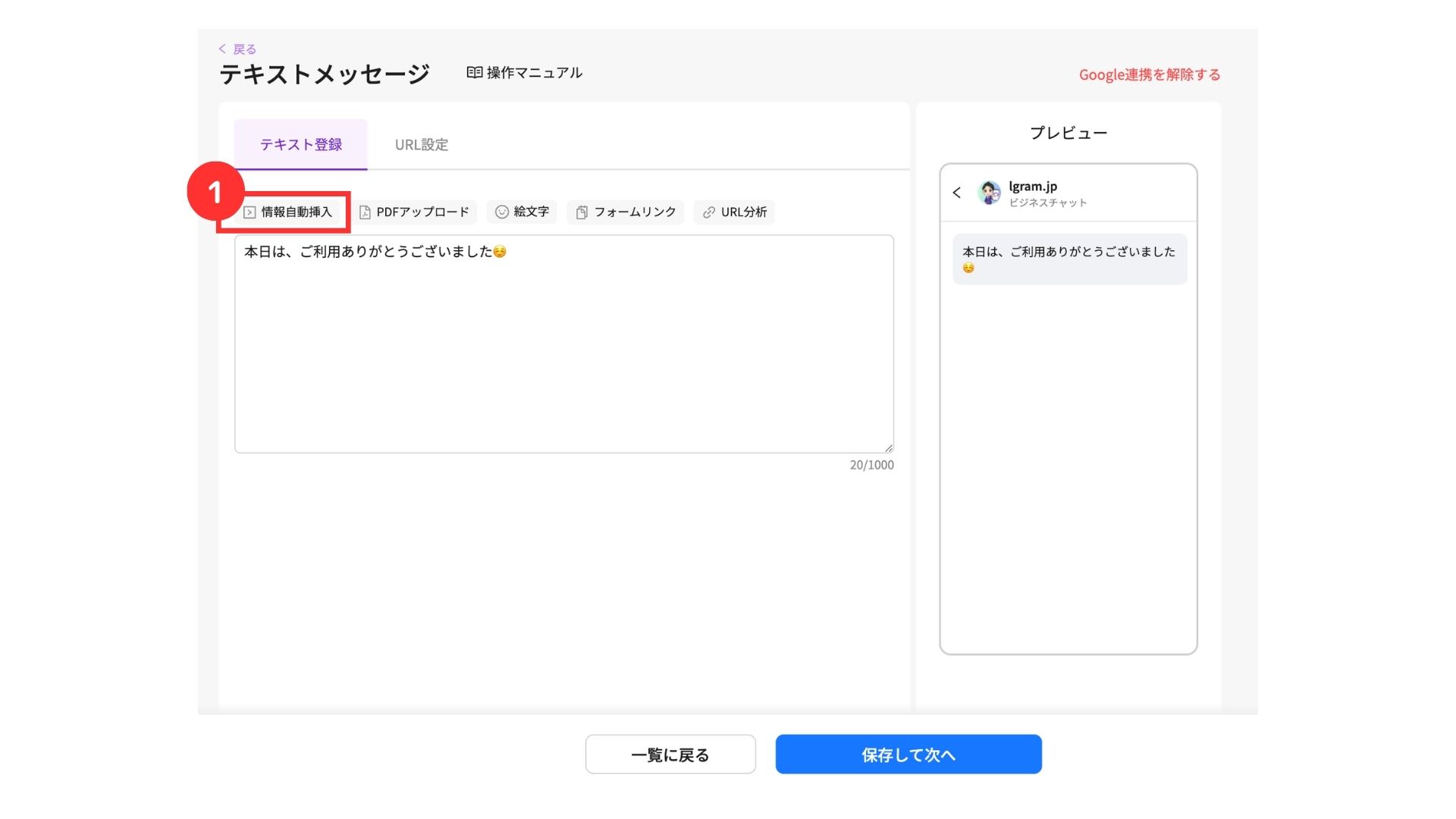The image size is (1456, 819).
Task: Click the lgram.jp profile avatar
Action: point(989,193)
